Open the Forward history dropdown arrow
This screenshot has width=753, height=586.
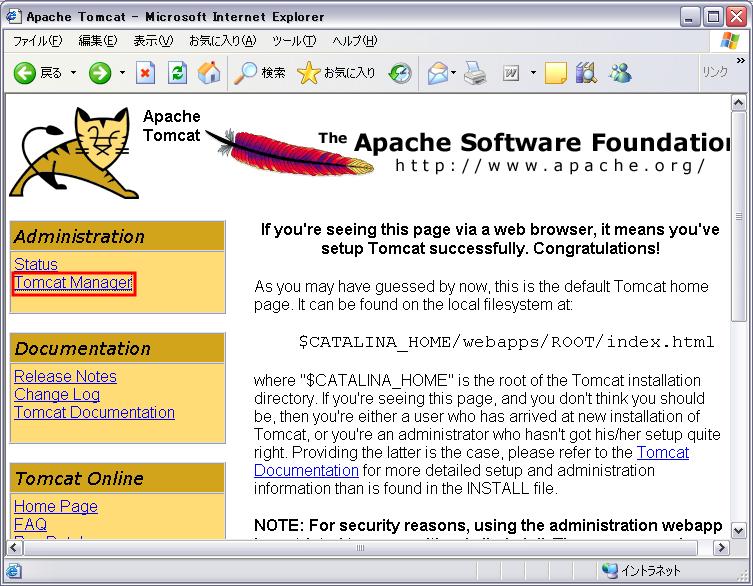(122, 73)
